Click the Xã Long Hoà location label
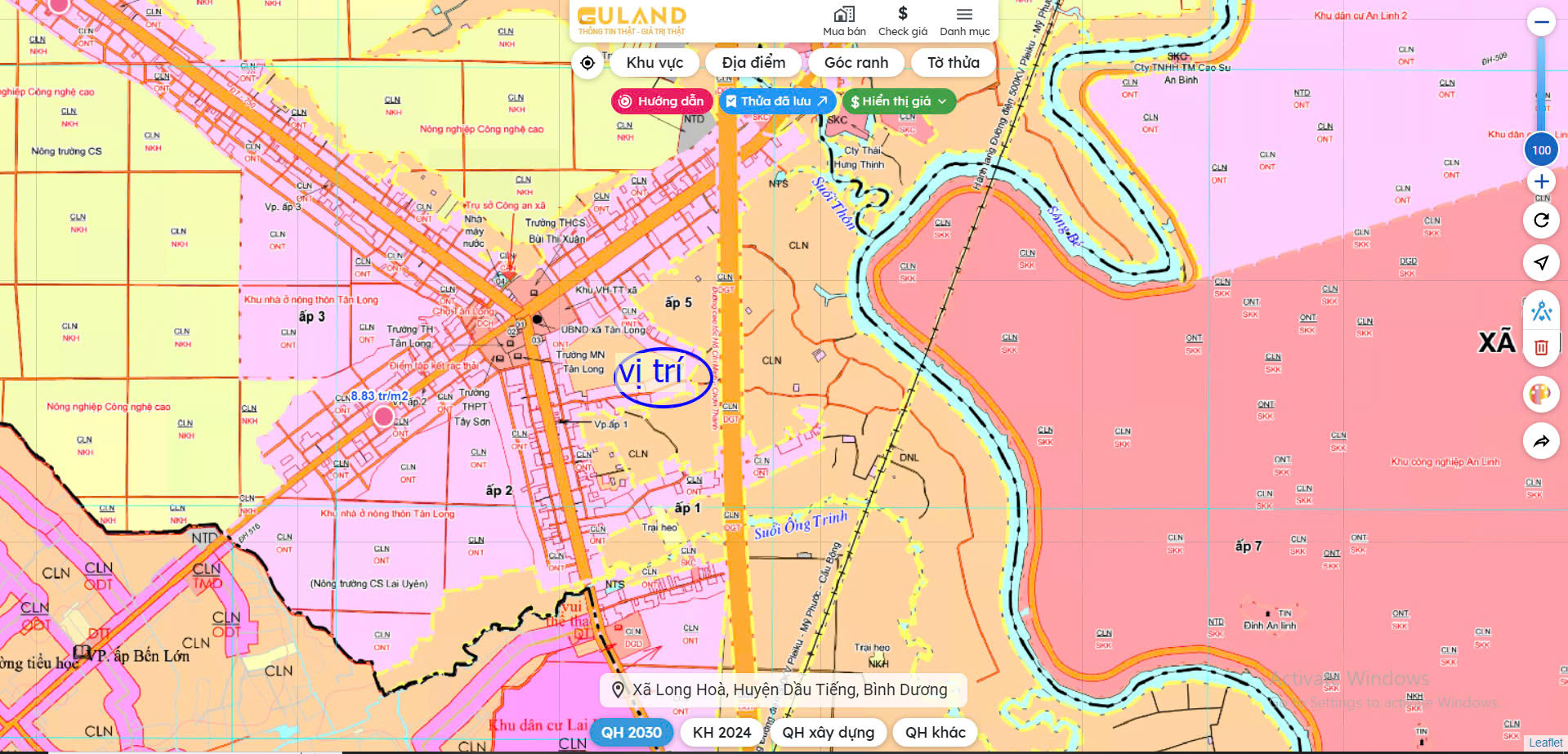This screenshot has height=754, width=1568. point(783,690)
